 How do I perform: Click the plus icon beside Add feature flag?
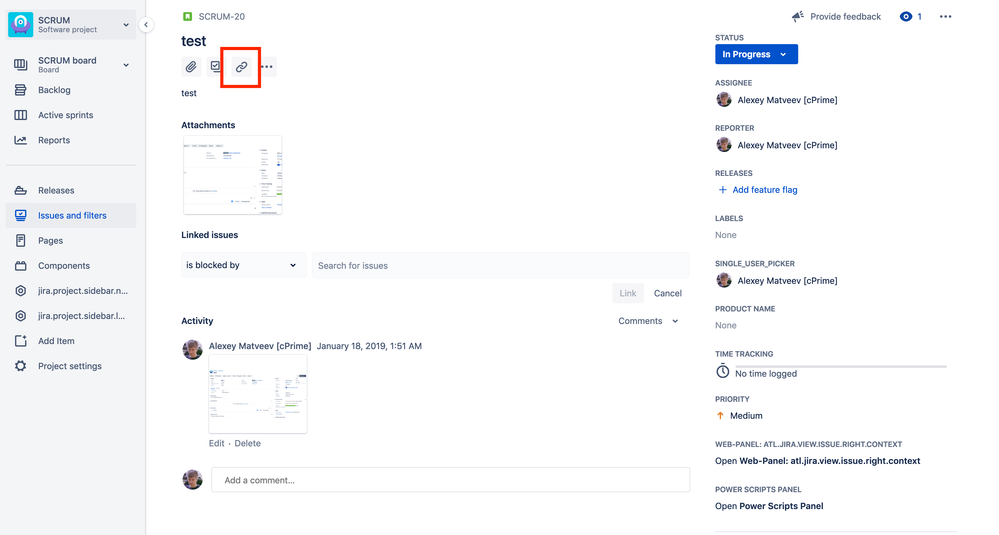point(722,190)
